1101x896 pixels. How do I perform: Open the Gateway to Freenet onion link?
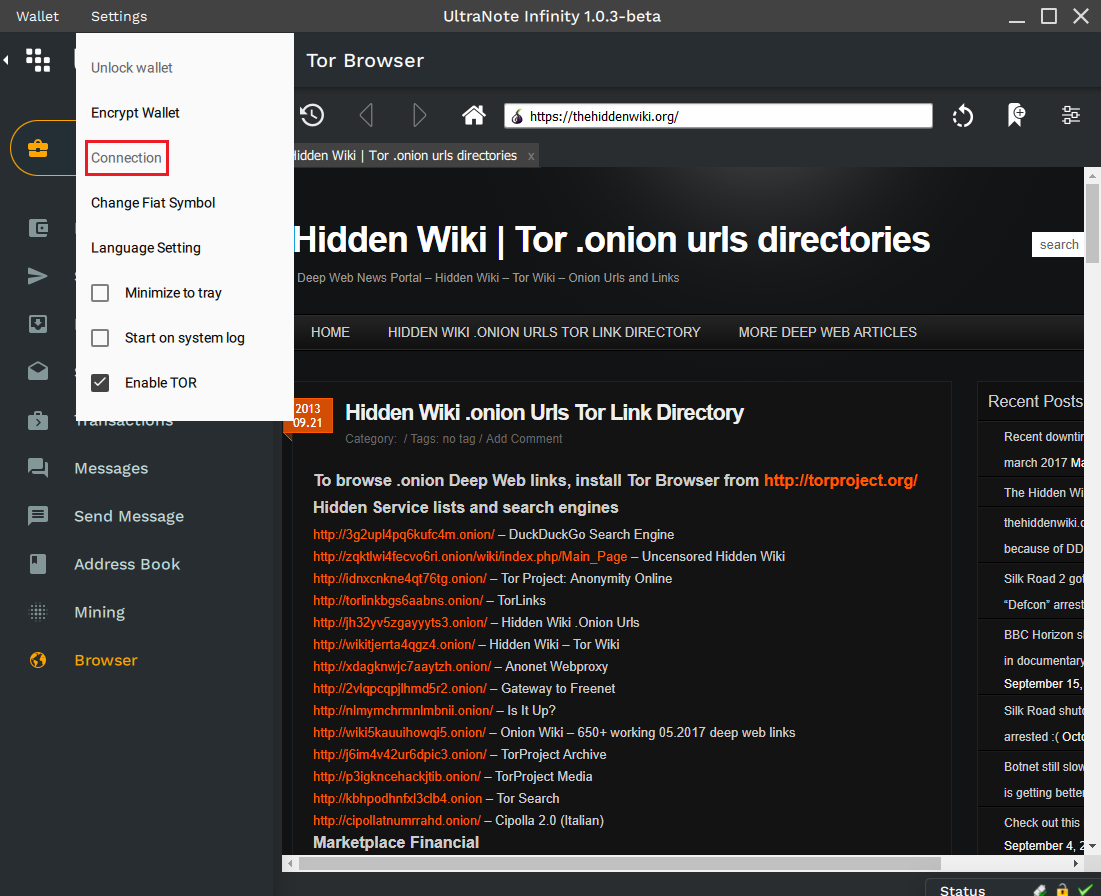(x=400, y=688)
